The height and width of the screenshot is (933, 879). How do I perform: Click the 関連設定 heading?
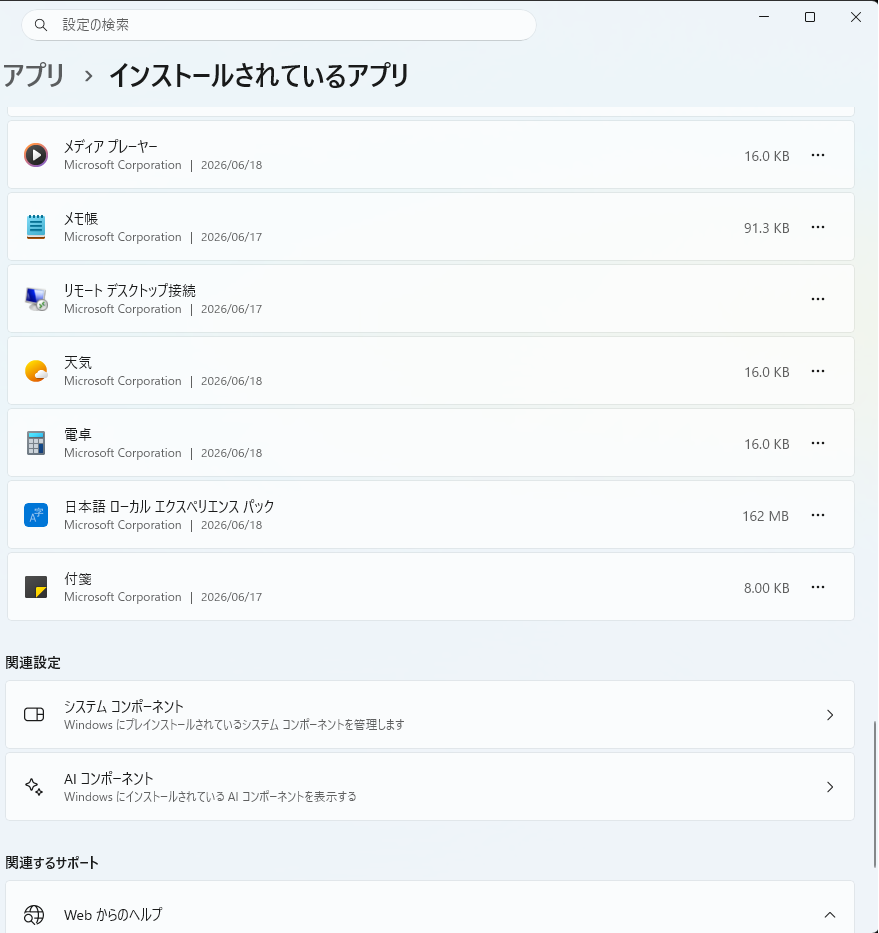tap(33, 663)
